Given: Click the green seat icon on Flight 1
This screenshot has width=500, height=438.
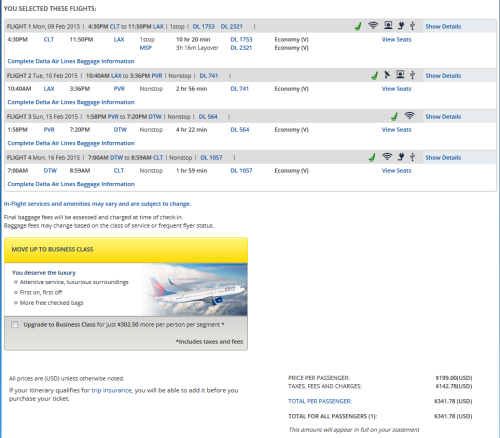Looking at the screenshot, I should [x=358, y=26].
